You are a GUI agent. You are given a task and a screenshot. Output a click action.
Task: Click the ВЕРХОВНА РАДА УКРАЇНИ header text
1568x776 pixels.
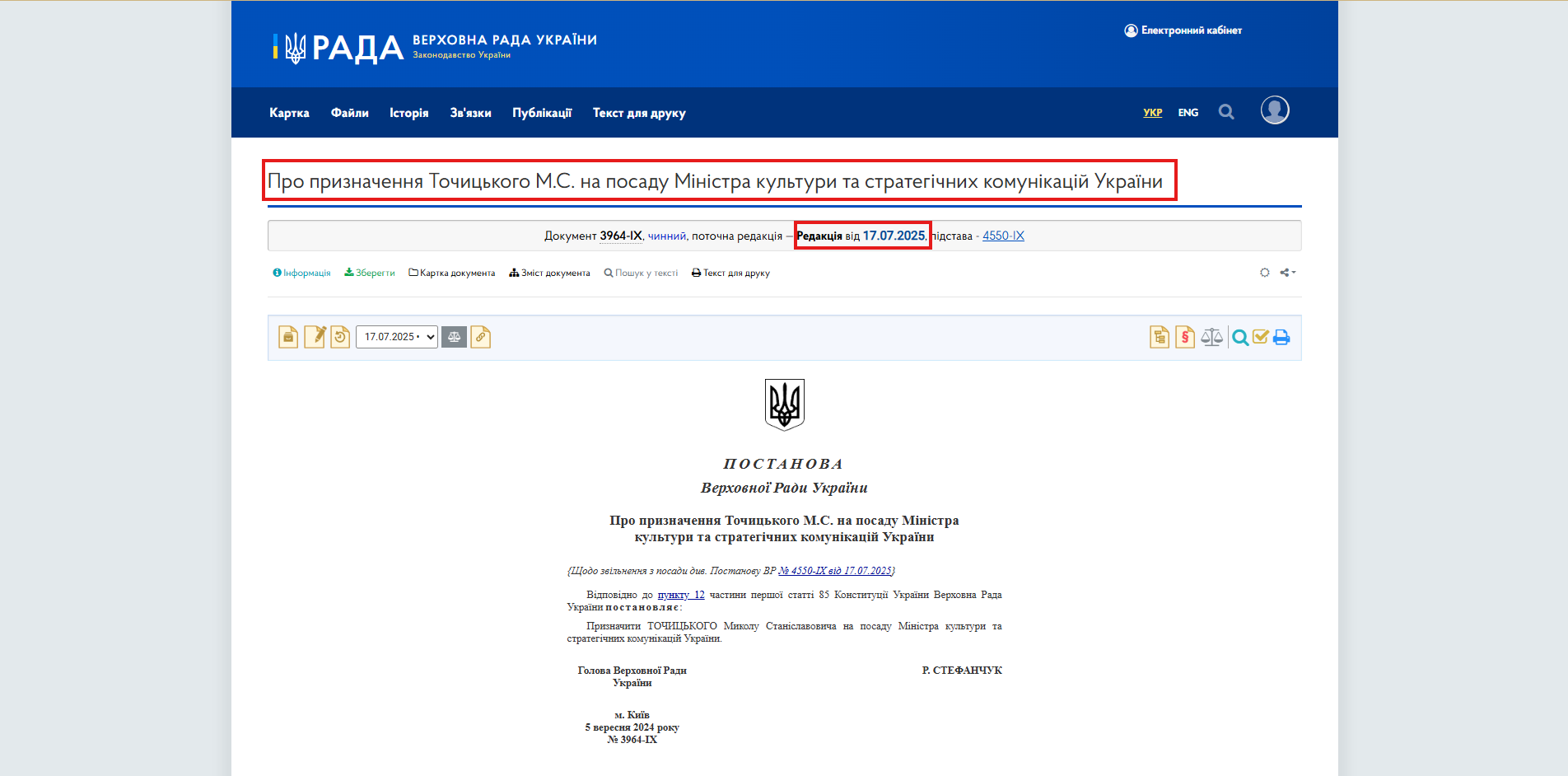pyautogui.click(x=505, y=40)
